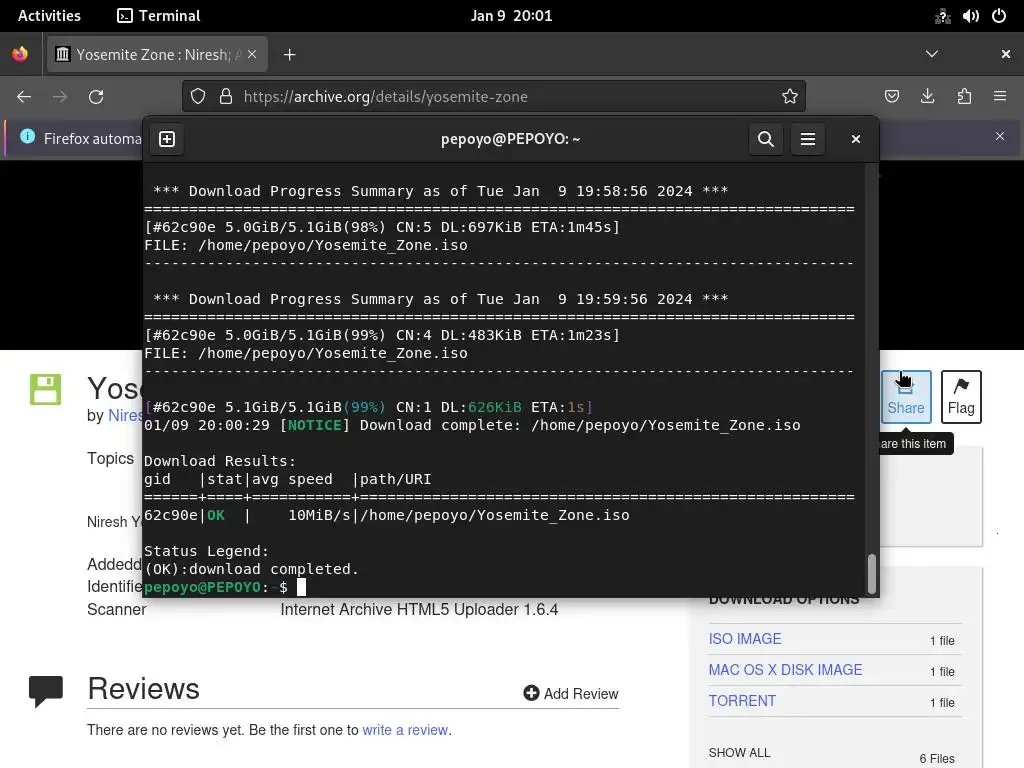
Task: Open the Pocket save icon in Firefox
Action: (891, 97)
